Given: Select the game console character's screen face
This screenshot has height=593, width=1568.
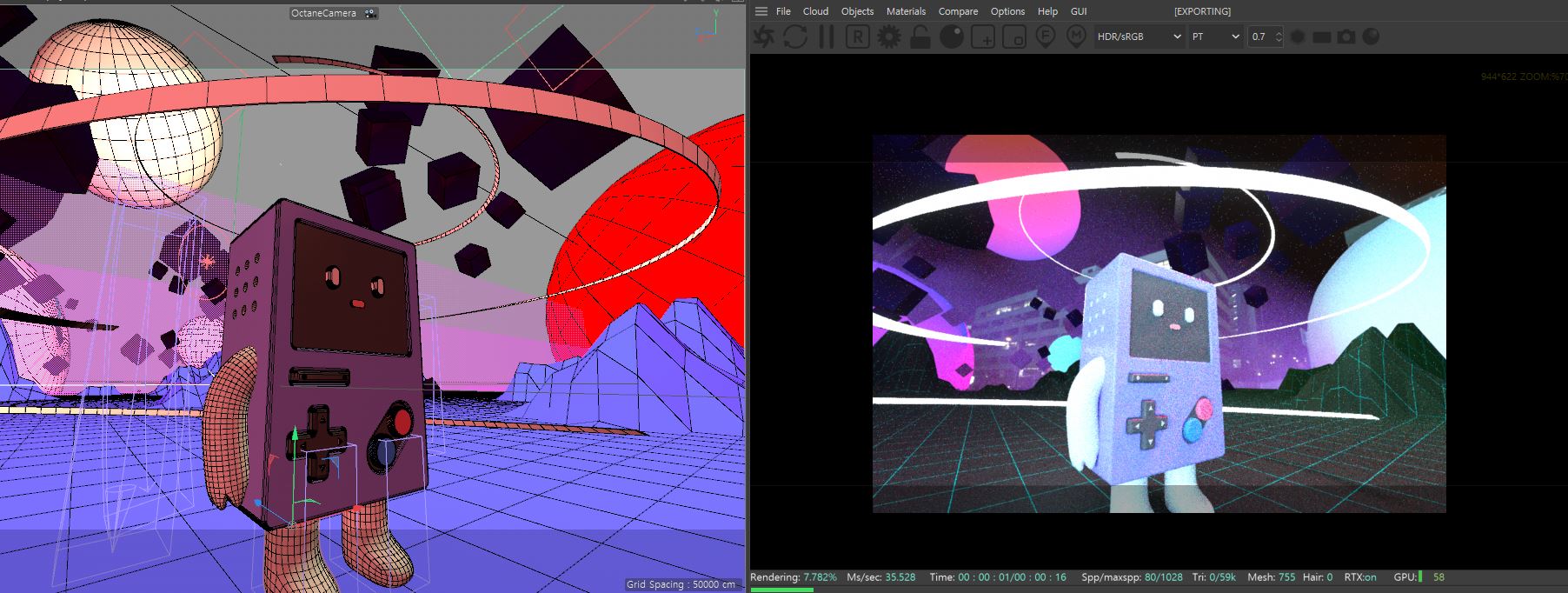Looking at the screenshot, I should 350,287.
